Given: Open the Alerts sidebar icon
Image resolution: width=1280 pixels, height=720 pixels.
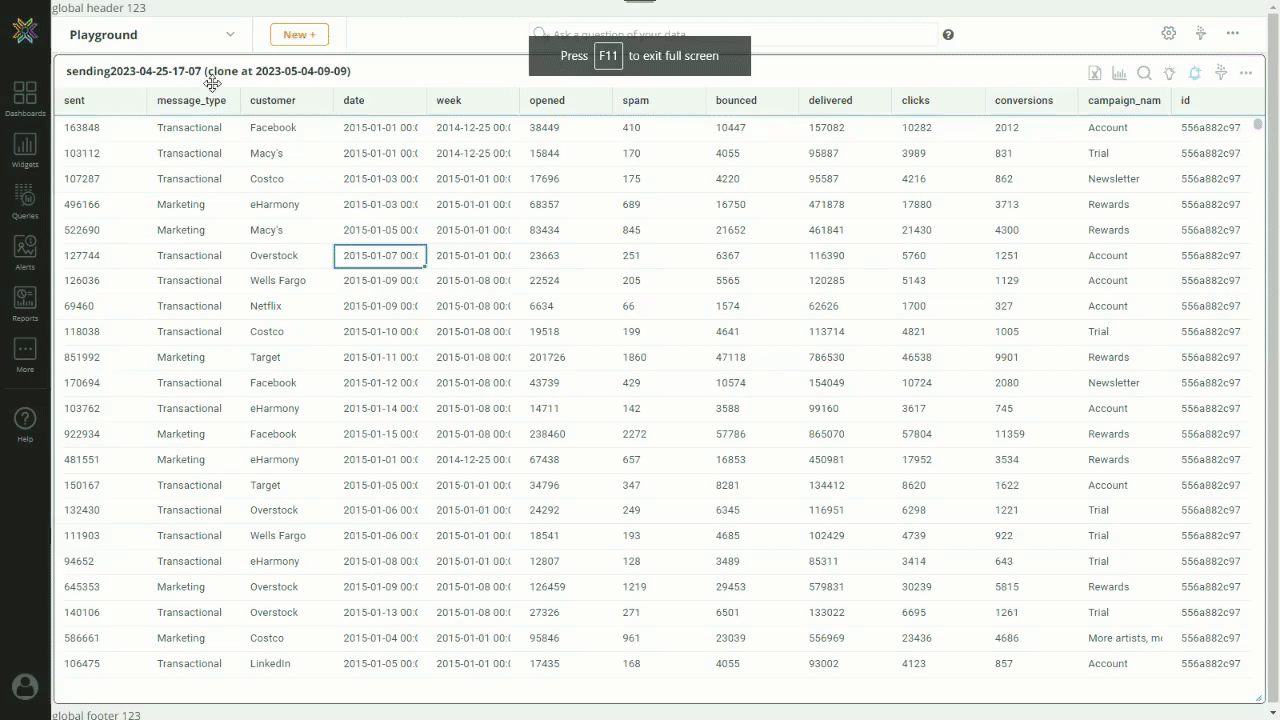Looking at the screenshot, I should [25, 252].
